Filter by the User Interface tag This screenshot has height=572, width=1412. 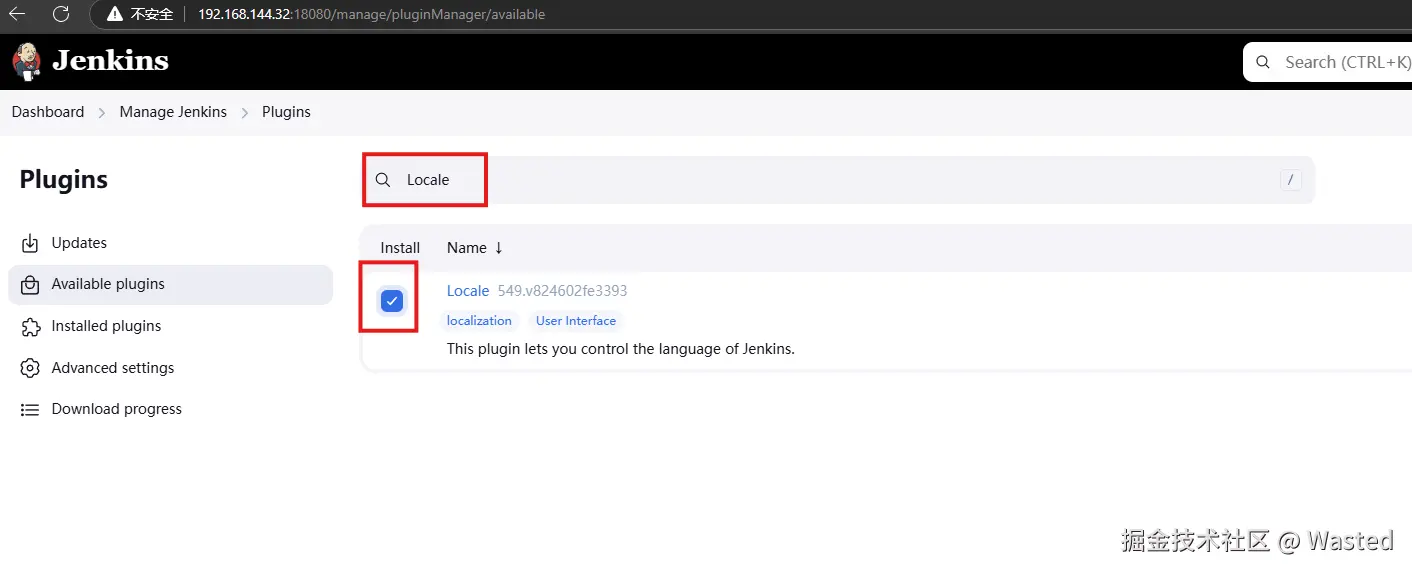576,321
